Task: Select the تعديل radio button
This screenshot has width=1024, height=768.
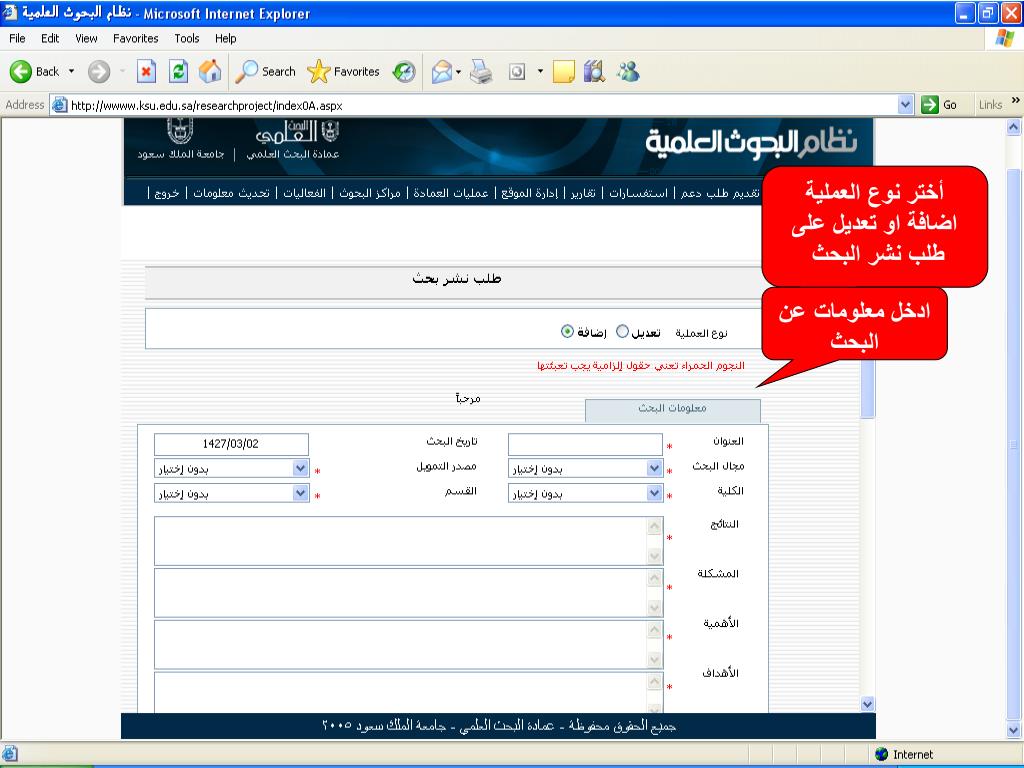Action: 622,332
